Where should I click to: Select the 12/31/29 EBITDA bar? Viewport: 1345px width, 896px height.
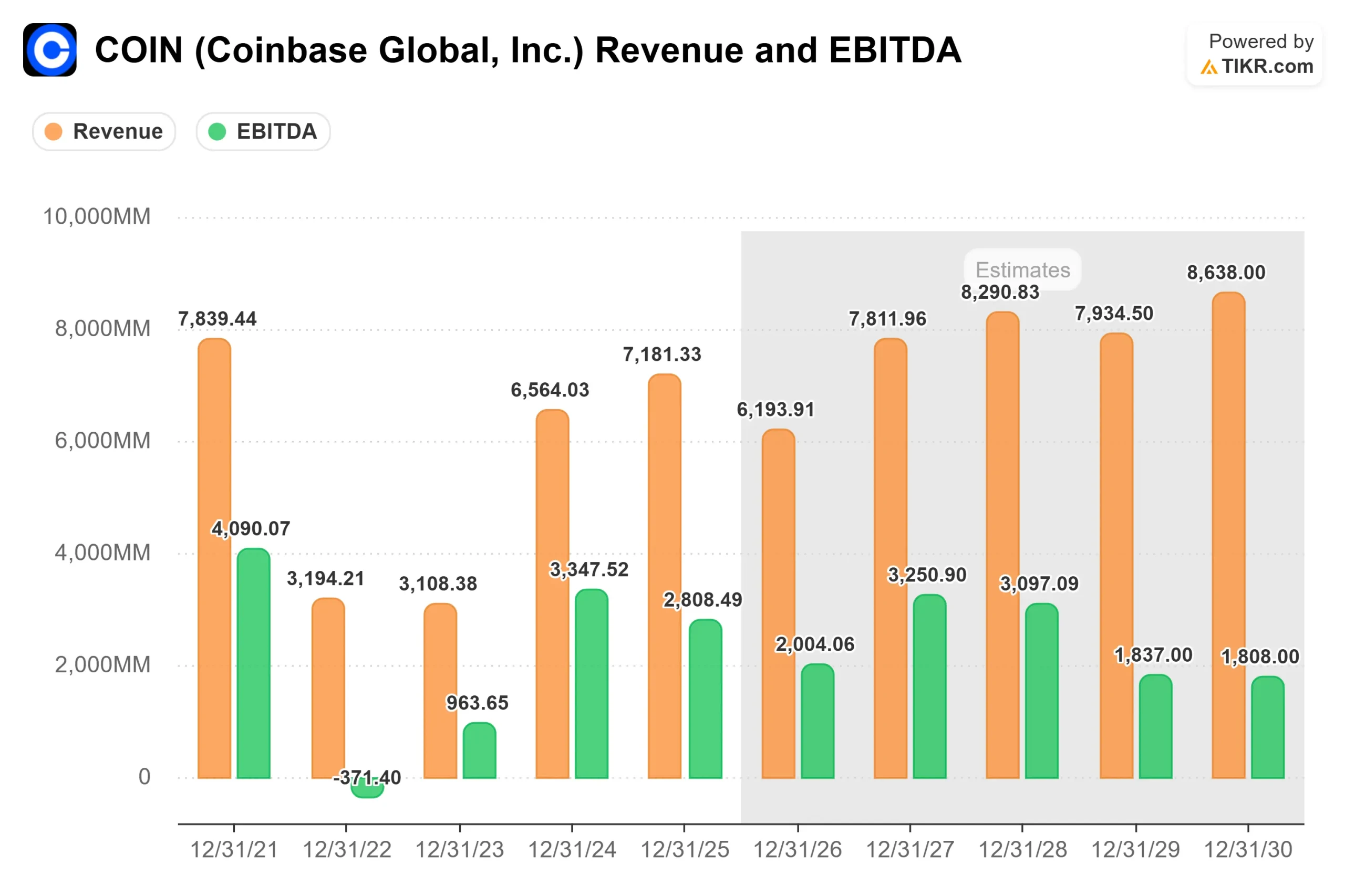1155,726
